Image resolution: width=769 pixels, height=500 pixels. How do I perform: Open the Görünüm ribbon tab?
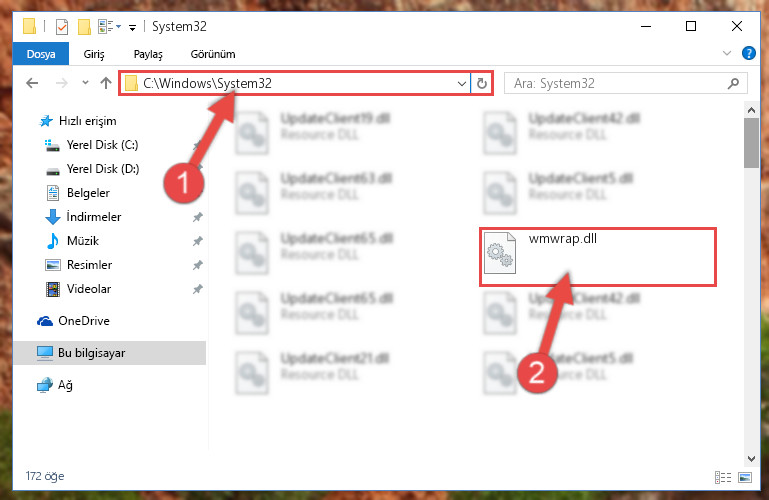(213, 54)
